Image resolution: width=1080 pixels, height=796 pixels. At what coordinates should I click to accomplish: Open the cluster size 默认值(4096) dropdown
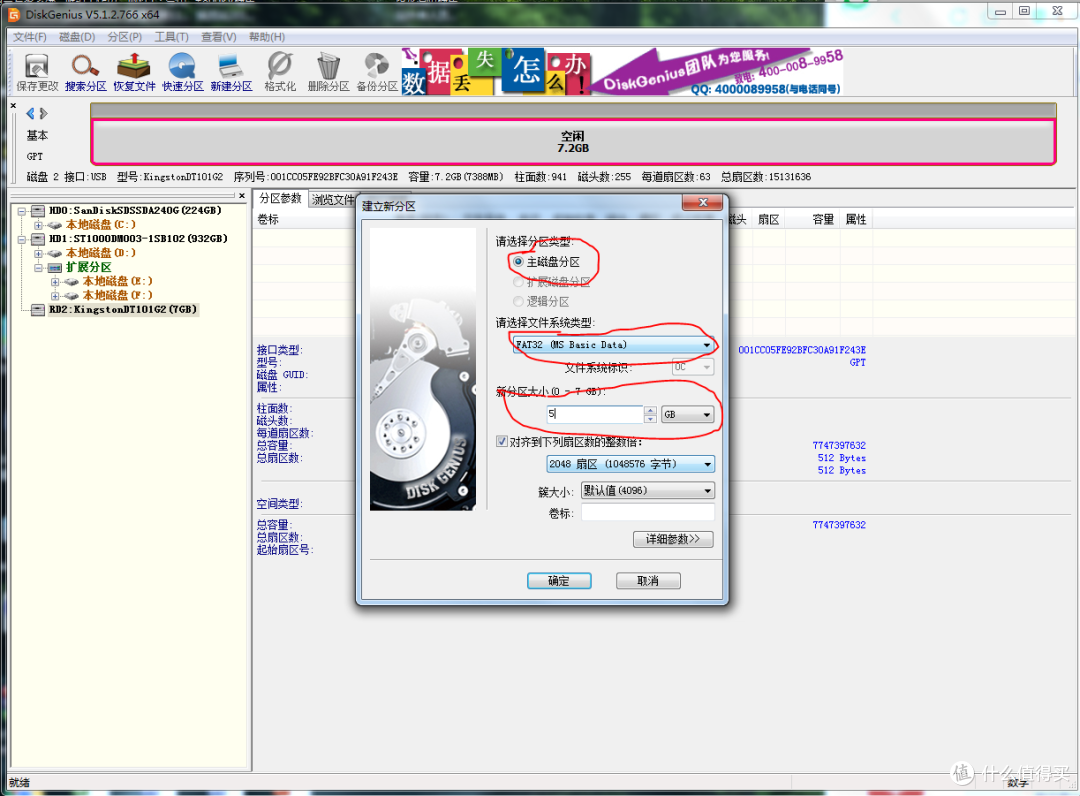click(647, 490)
